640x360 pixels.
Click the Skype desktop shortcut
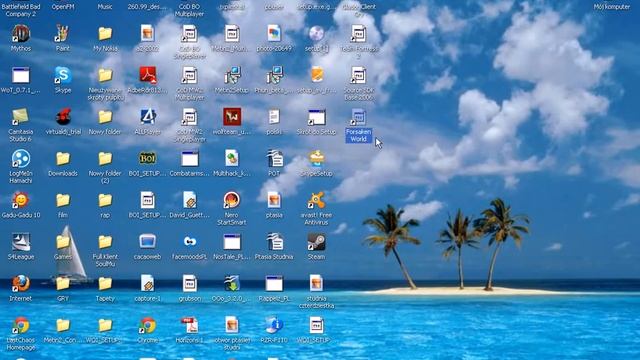tap(63, 76)
